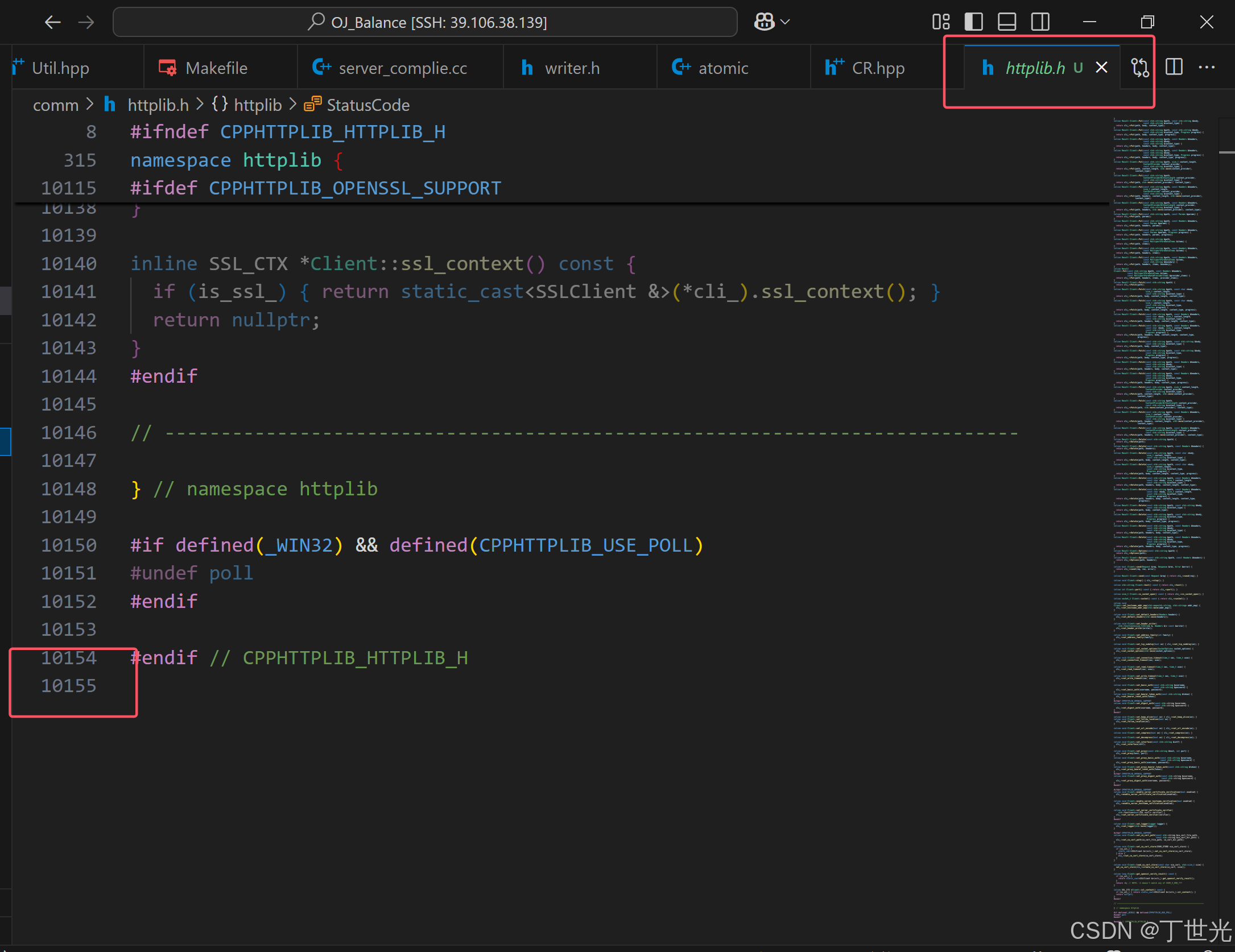
Task: Open More Actions ellipsis menu
Action: click(1206, 67)
